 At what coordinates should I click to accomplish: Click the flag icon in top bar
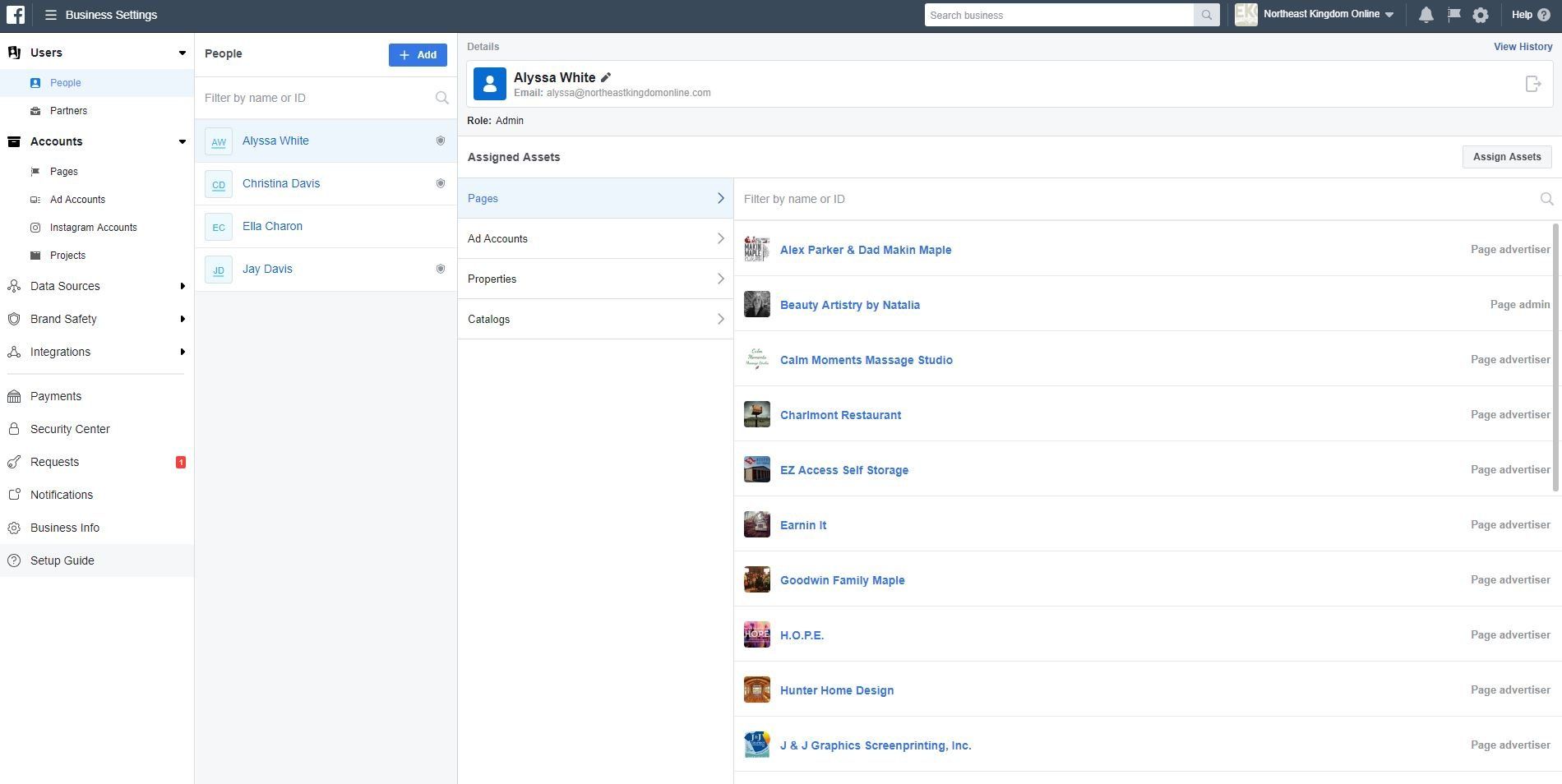[x=1453, y=15]
